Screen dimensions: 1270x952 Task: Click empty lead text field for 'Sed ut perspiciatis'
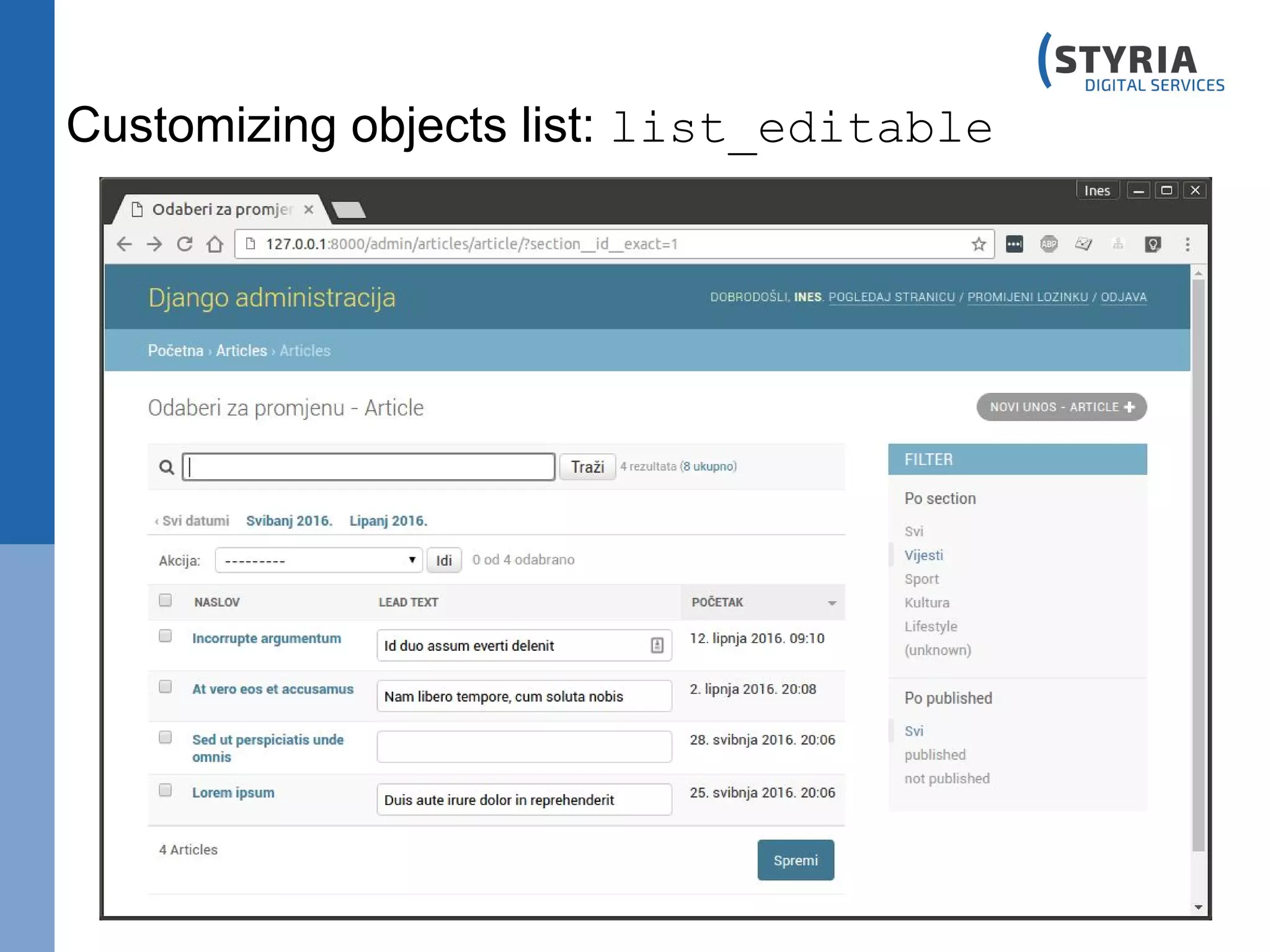(x=524, y=747)
